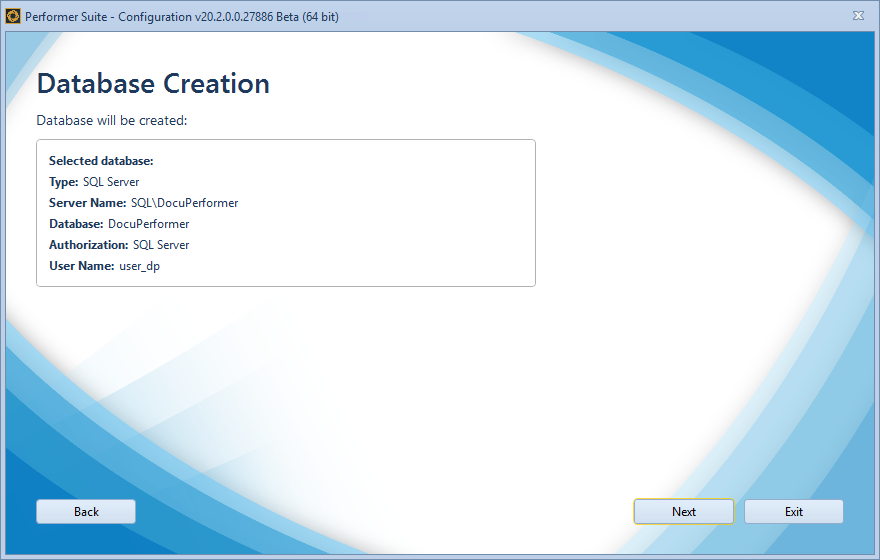This screenshot has height=560, width=880.
Task: Select the 'Selected database:' label
Action: (x=100, y=161)
